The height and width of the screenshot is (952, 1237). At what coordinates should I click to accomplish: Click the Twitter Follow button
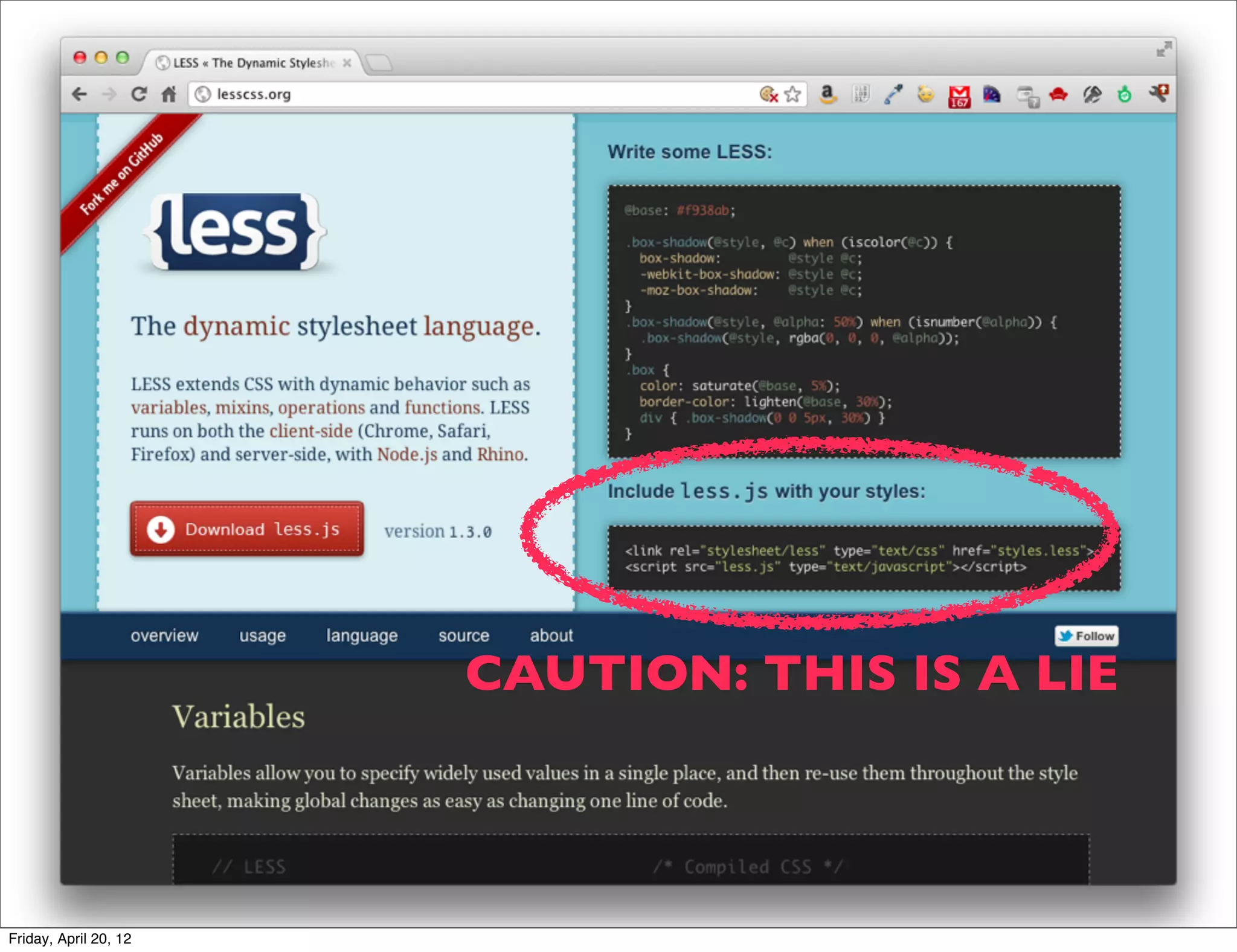pos(1086,635)
